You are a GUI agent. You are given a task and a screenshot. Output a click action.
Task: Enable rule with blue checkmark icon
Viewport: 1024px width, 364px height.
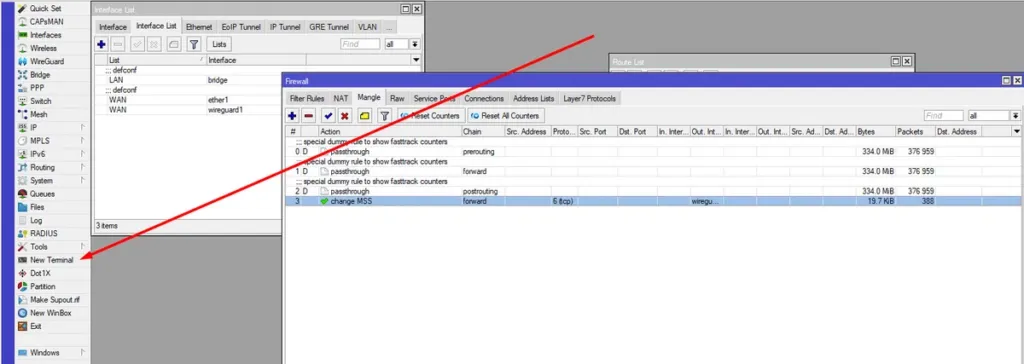coord(328,116)
